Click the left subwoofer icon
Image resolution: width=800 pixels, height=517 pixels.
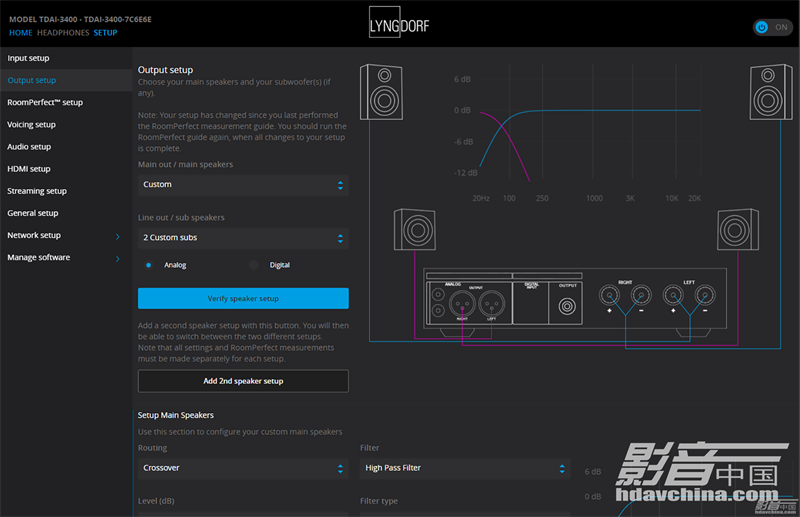click(415, 230)
